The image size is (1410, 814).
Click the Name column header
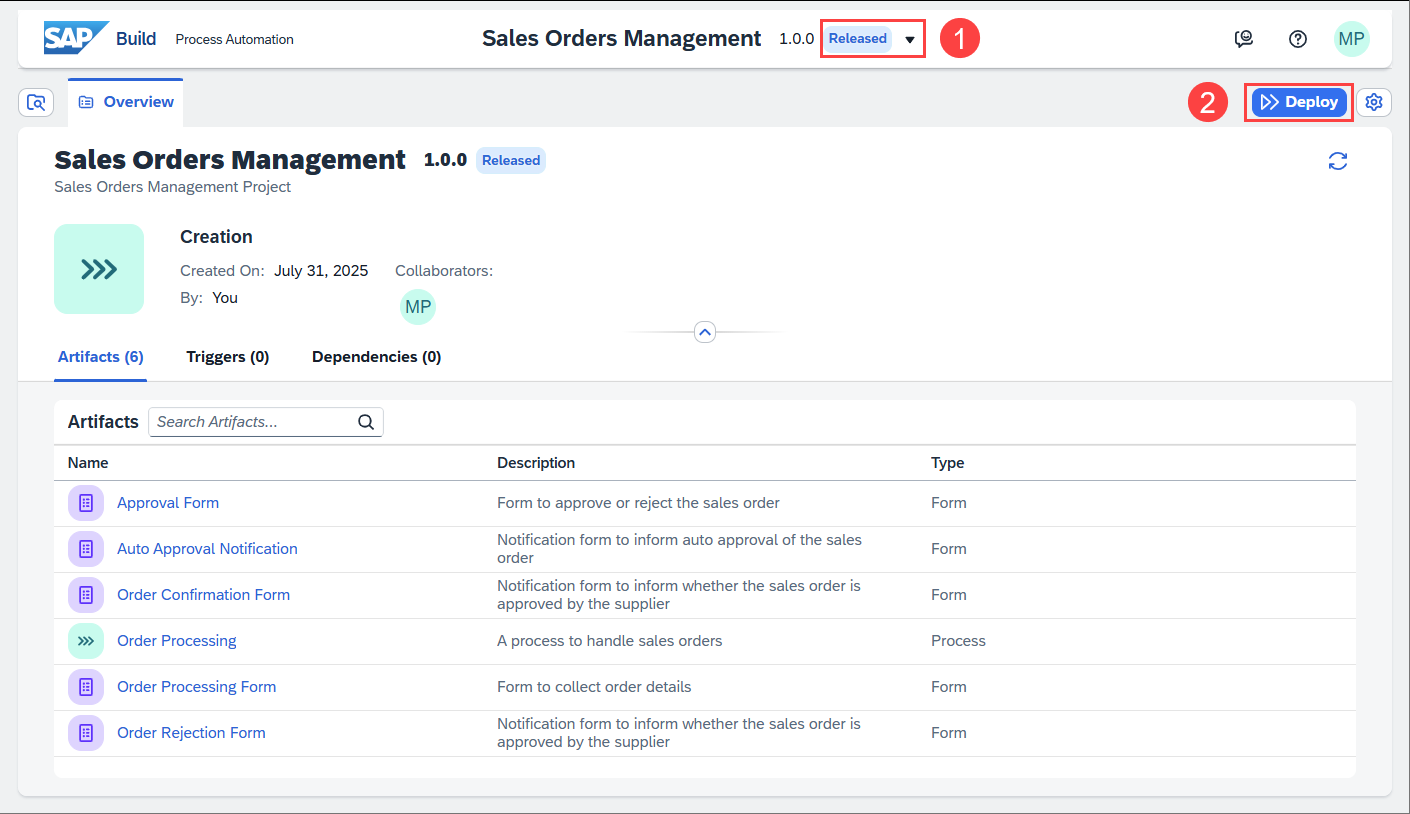[x=88, y=463]
